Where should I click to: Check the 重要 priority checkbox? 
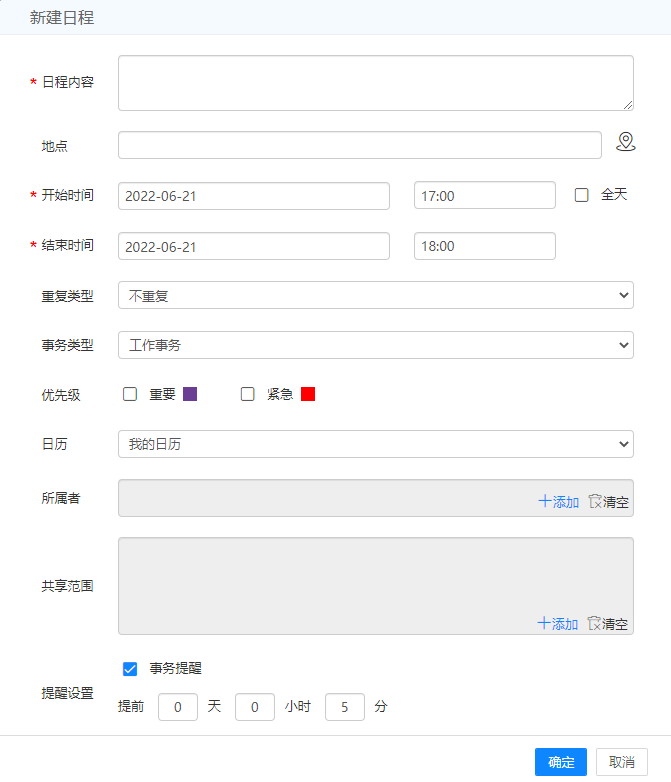click(x=130, y=394)
